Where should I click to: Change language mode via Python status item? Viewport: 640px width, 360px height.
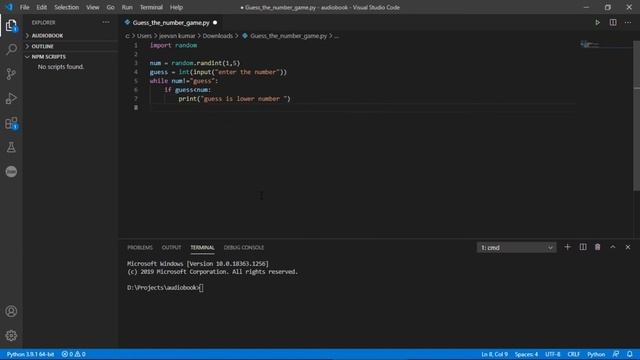point(596,354)
